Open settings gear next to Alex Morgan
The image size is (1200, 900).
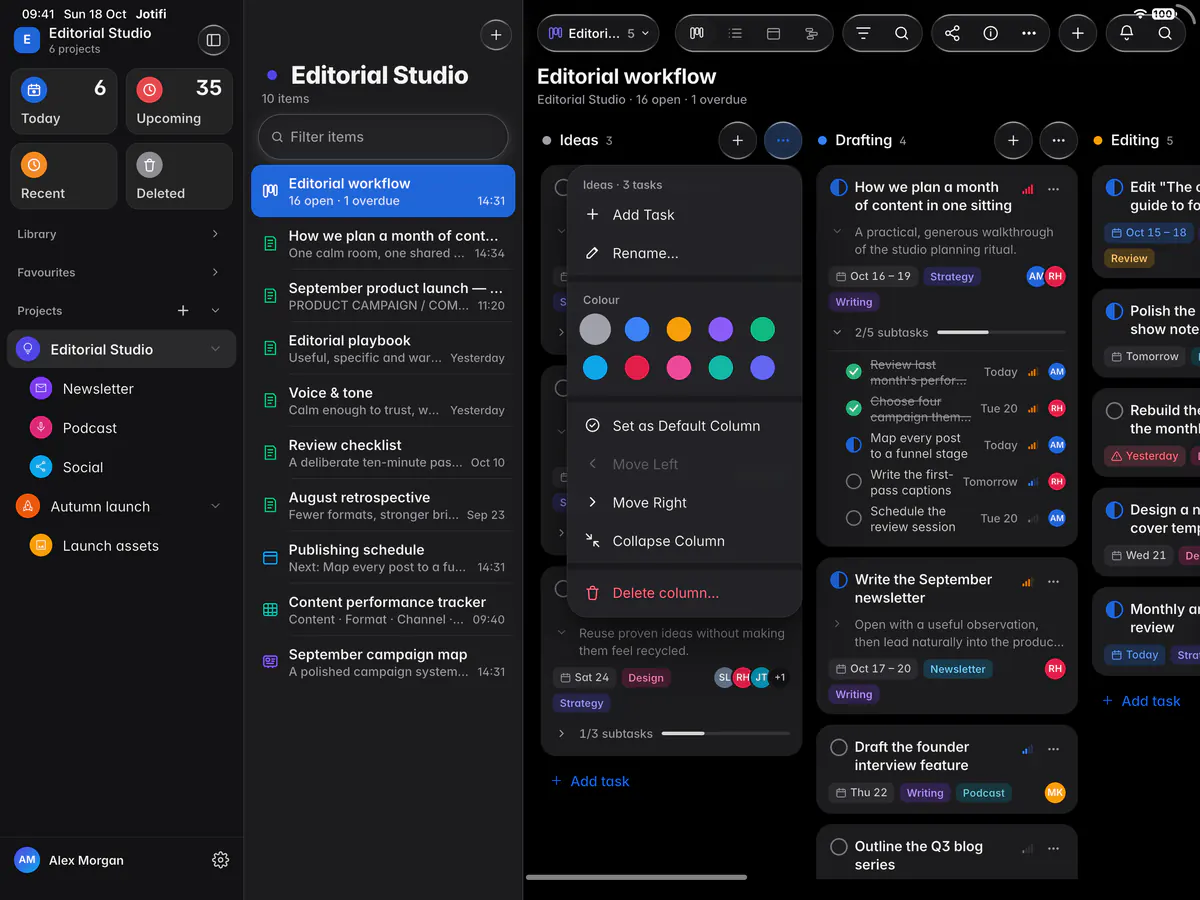click(221, 860)
